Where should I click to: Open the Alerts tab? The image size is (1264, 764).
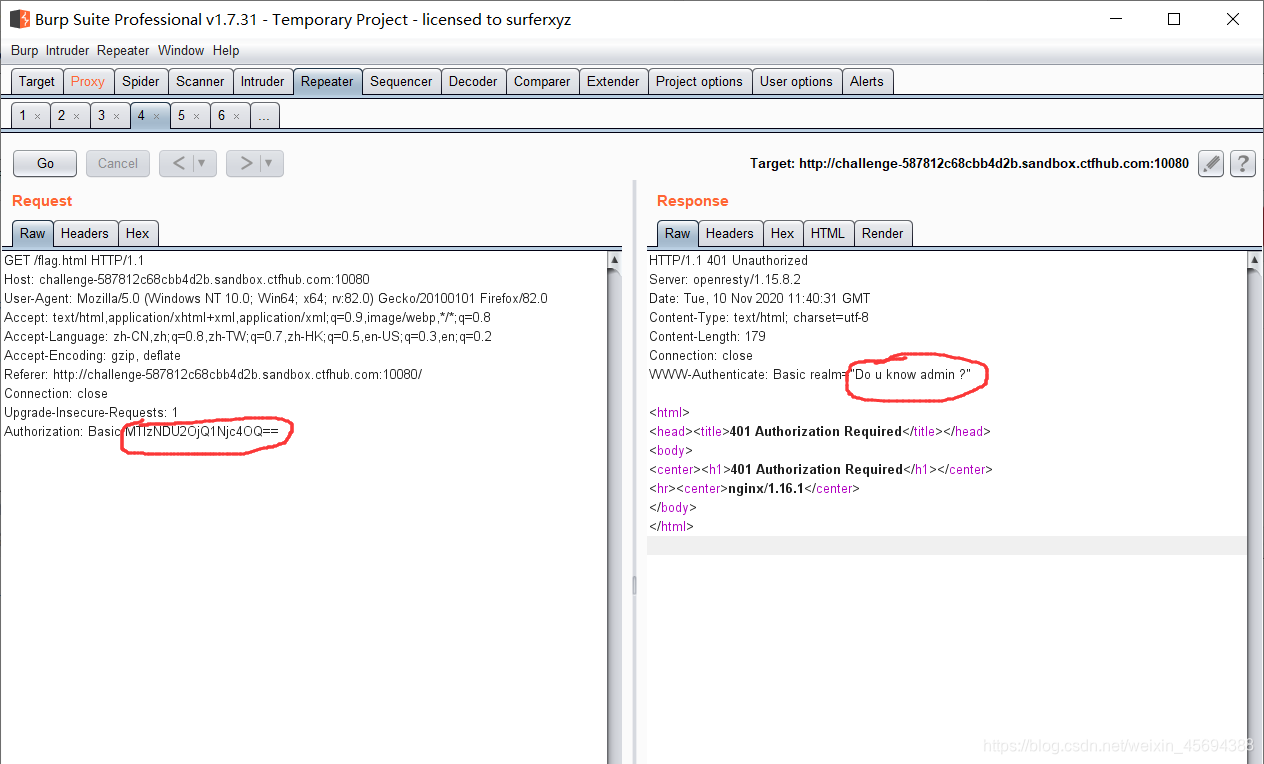click(867, 82)
